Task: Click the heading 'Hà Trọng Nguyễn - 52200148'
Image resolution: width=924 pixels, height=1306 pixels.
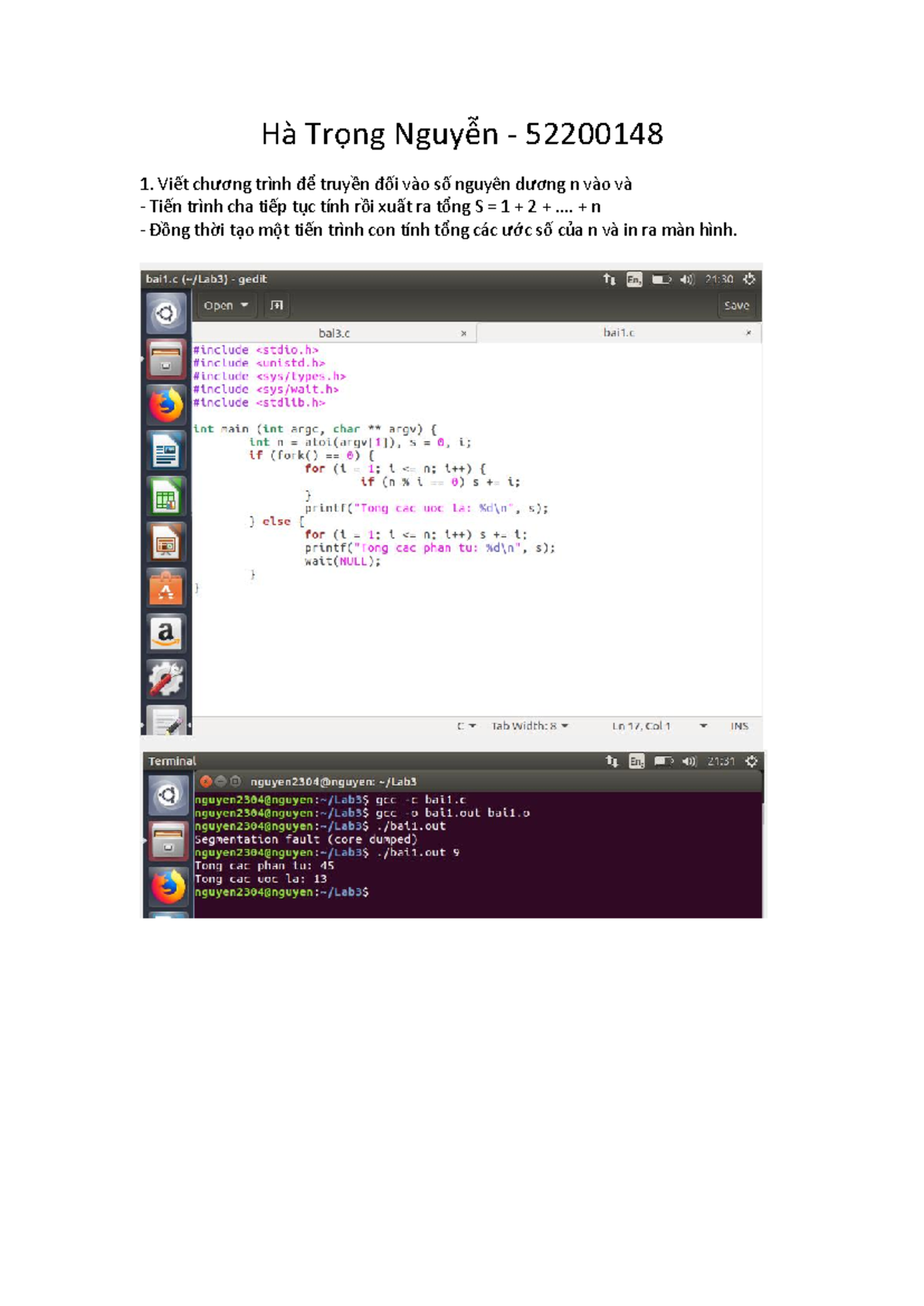Action: tap(462, 135)
